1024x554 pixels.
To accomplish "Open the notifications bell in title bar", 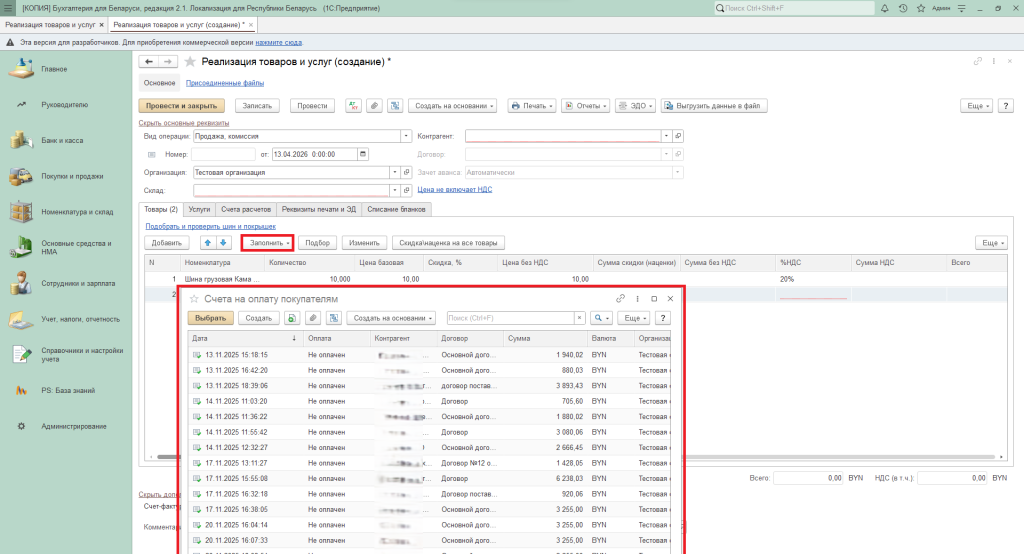I will [x=887, y=8].
